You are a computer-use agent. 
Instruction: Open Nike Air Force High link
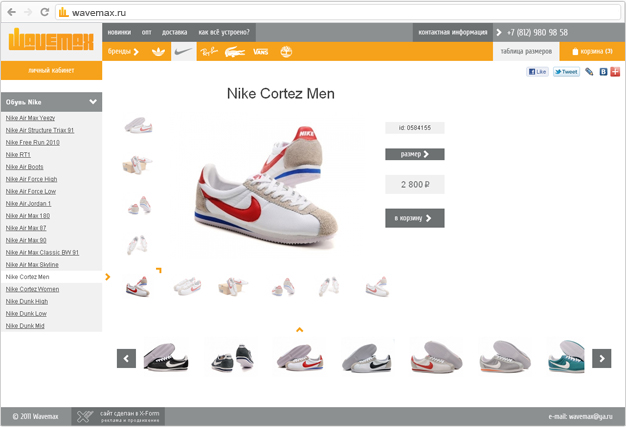tap(32, 179)
